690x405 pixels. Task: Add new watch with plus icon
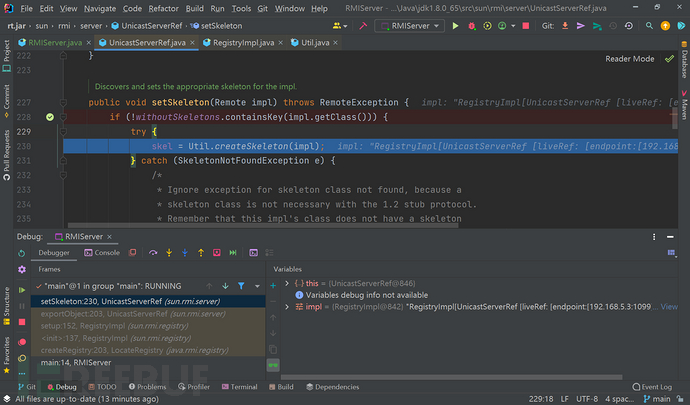[273, 286]
